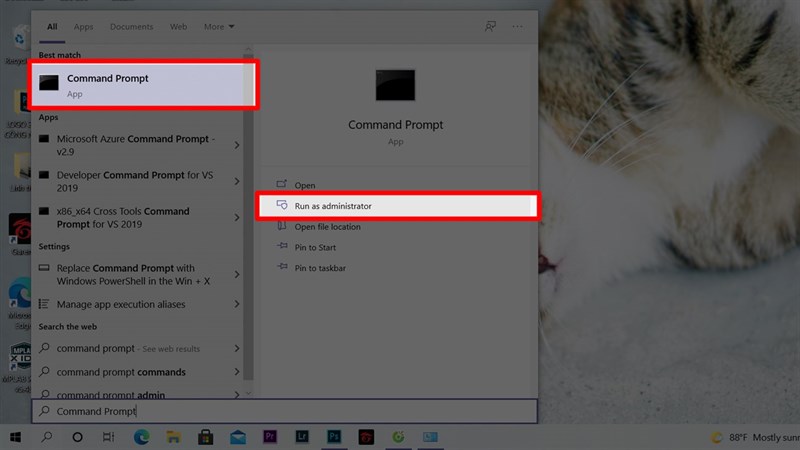
Task: Click the Open action for Command Prompt
Action: click(x=305, y=185)
